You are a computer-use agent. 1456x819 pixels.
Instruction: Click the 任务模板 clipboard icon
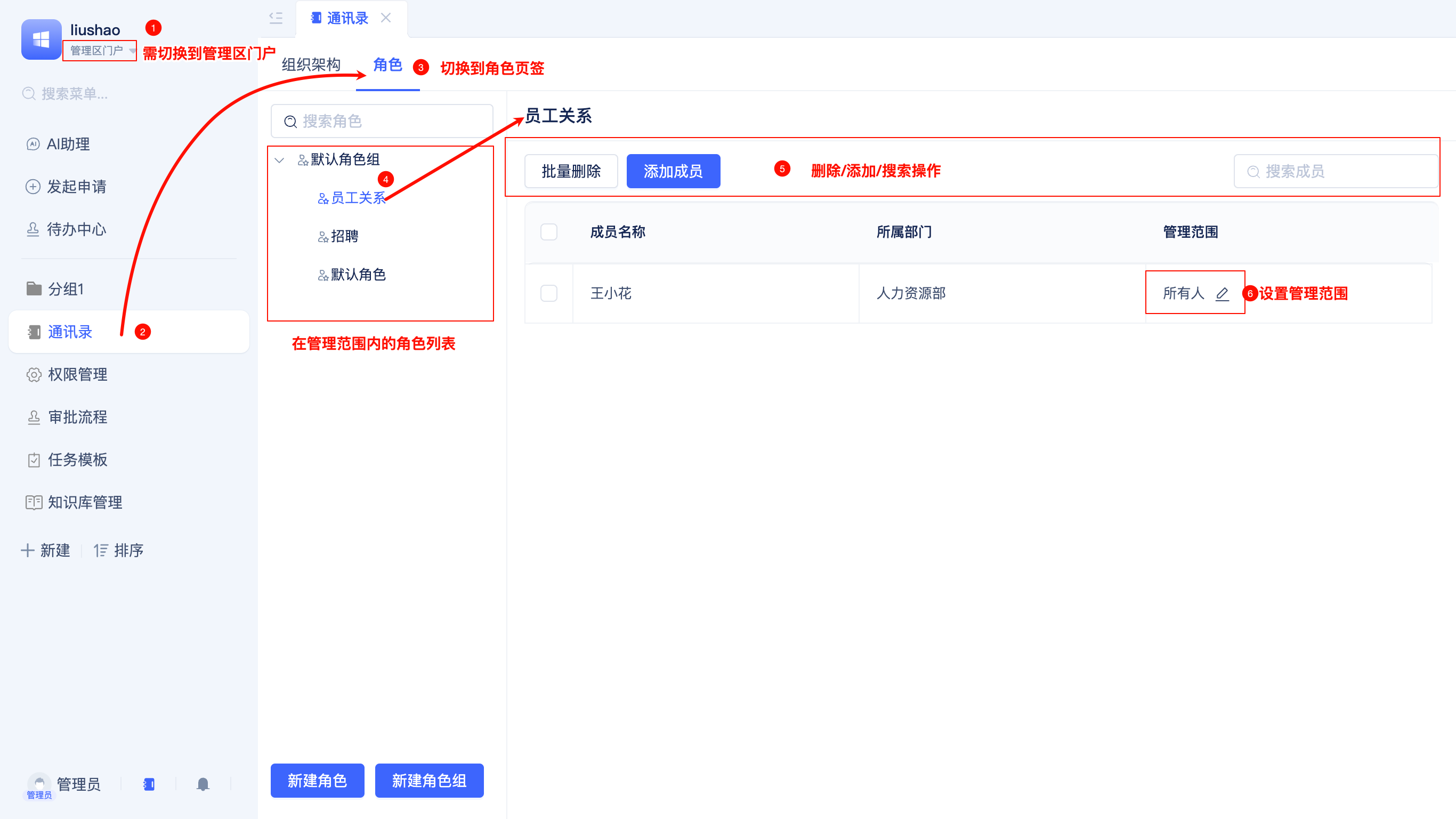[x=34, y=460]
